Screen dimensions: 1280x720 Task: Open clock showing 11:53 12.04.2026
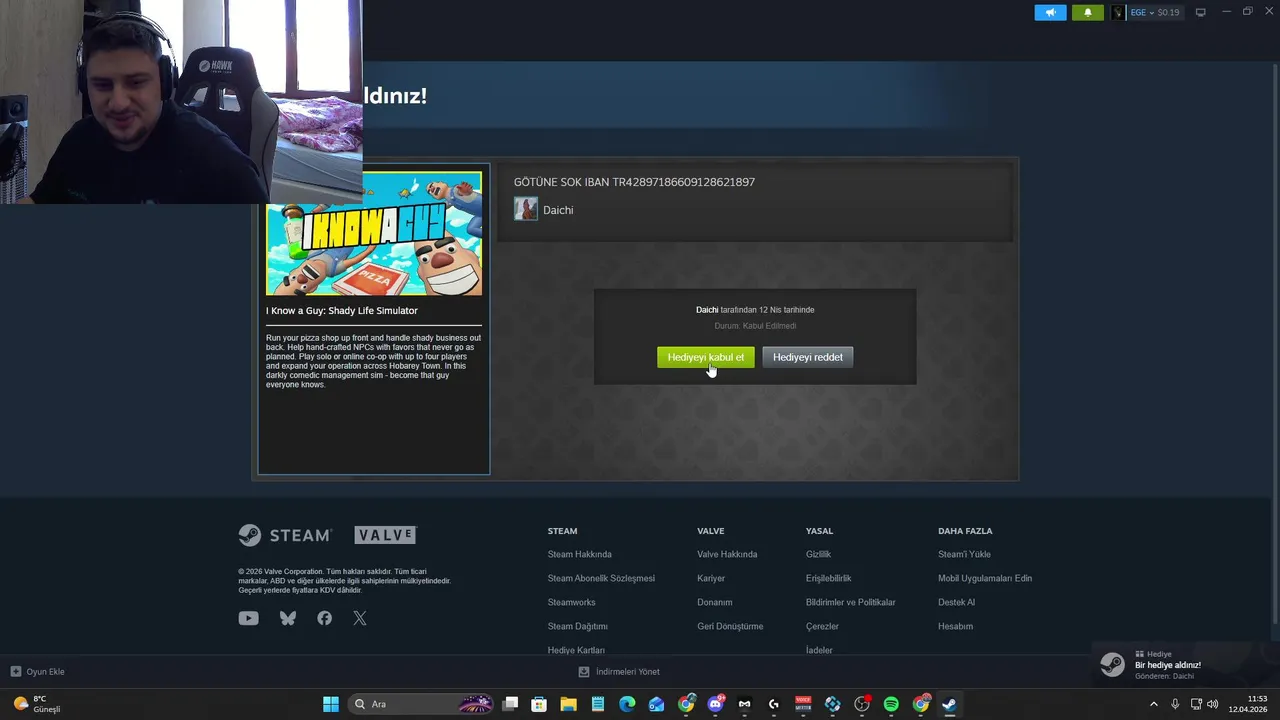click(1249, 704)
